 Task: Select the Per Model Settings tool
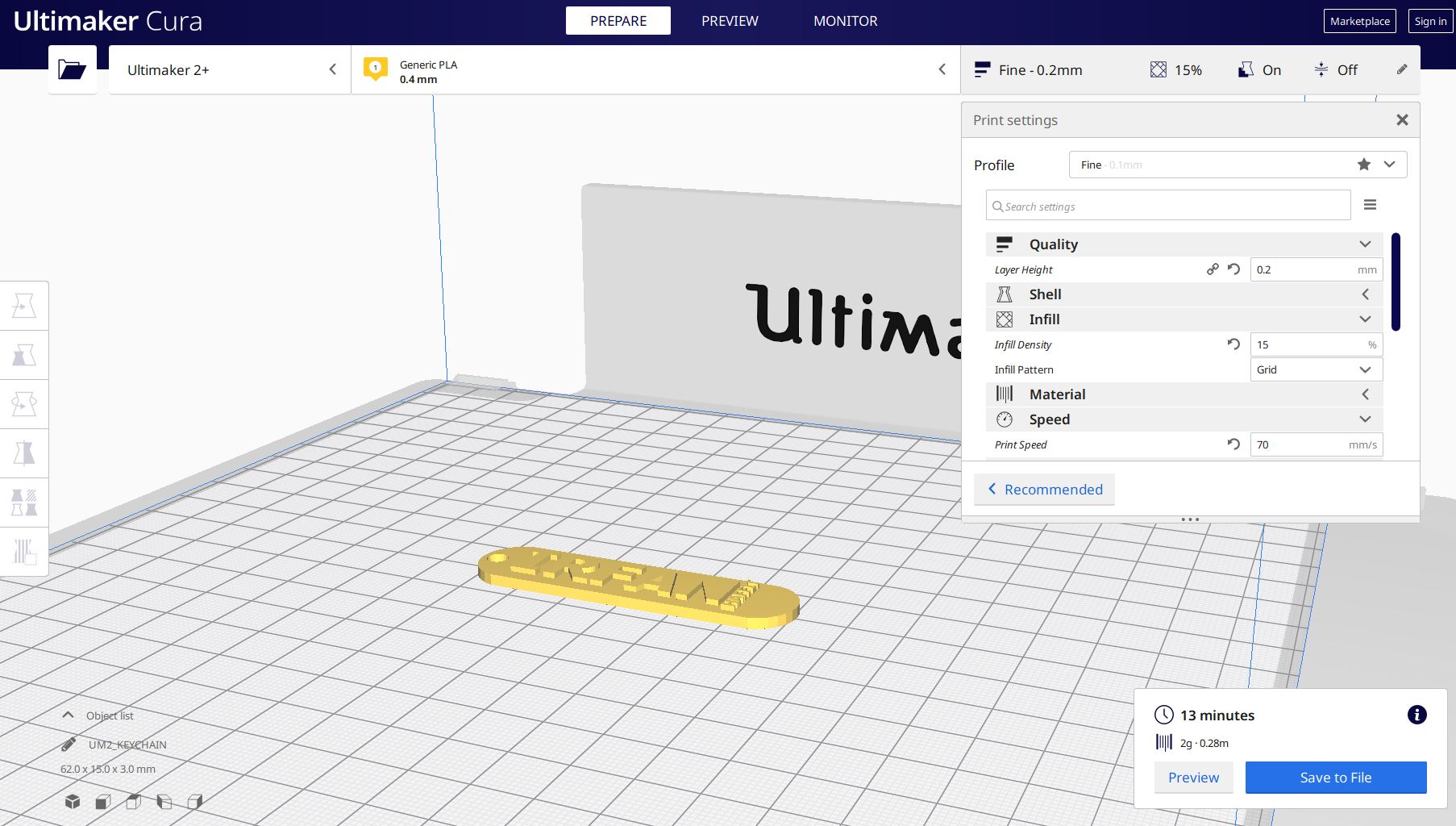[x=24, y=503]
